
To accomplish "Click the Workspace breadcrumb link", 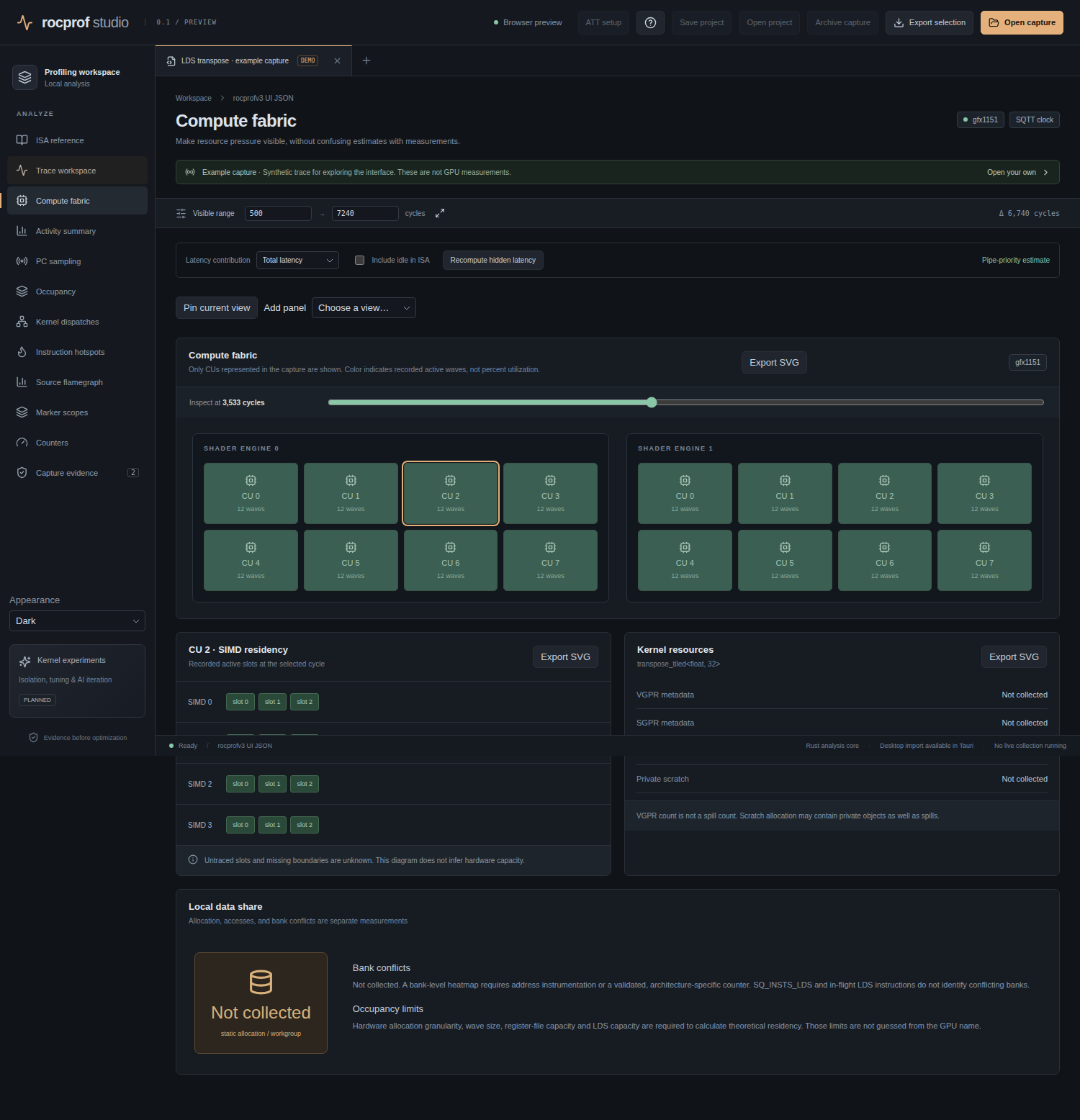I will tap(194, 98).
